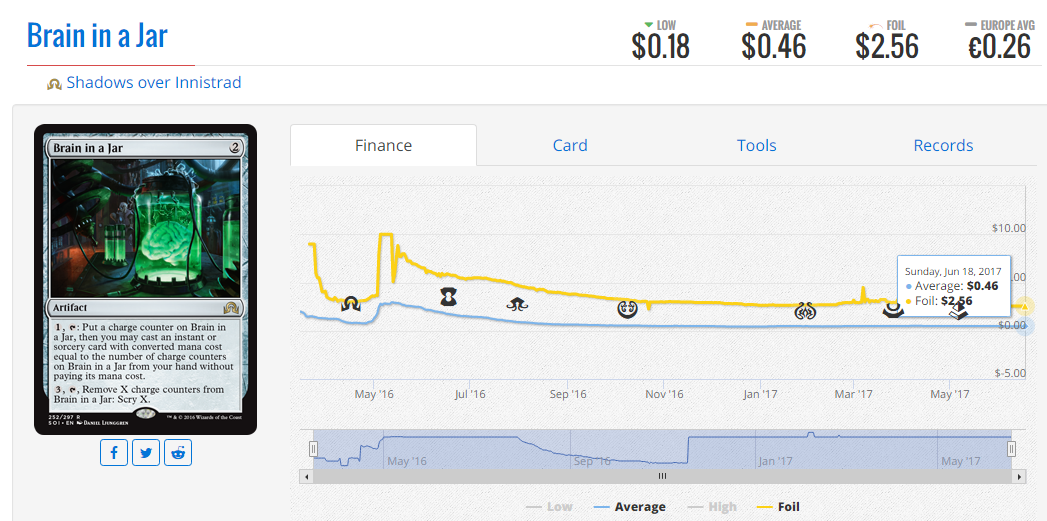
Task: Click the AVERAGE price $0.46 in header
Action: pyautogui.click(x=773, y=47)
